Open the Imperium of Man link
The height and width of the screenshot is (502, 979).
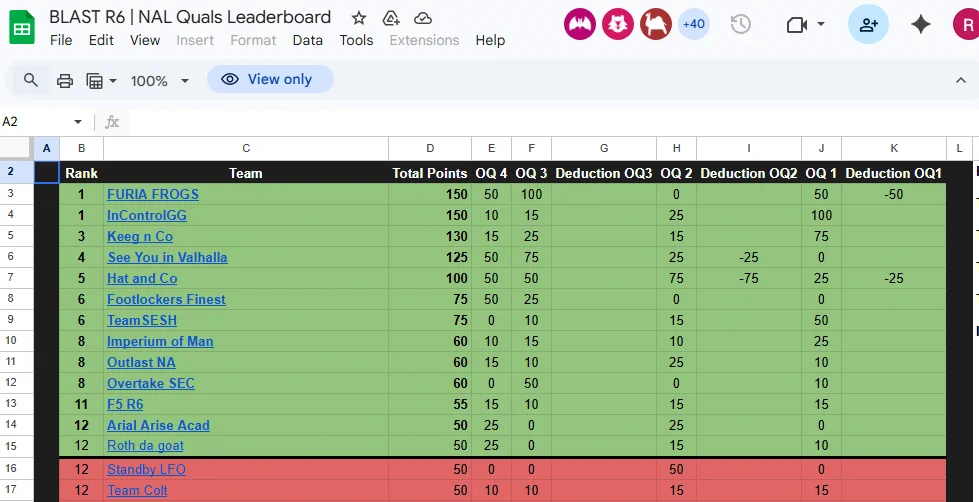click(x=160, y=342)
